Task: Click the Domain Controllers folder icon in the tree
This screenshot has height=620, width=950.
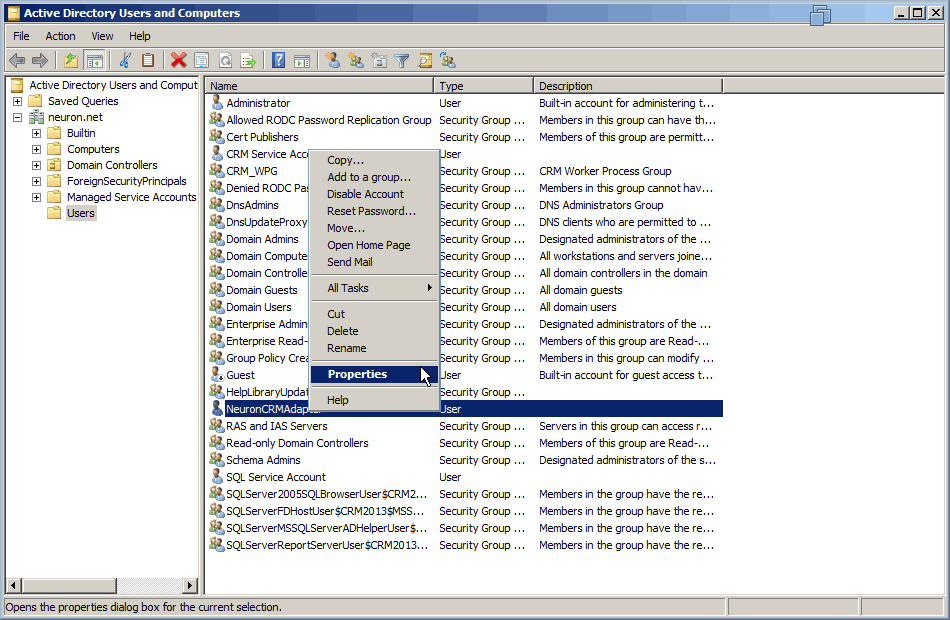Action: pyautogui.click(x=55, y=165)
